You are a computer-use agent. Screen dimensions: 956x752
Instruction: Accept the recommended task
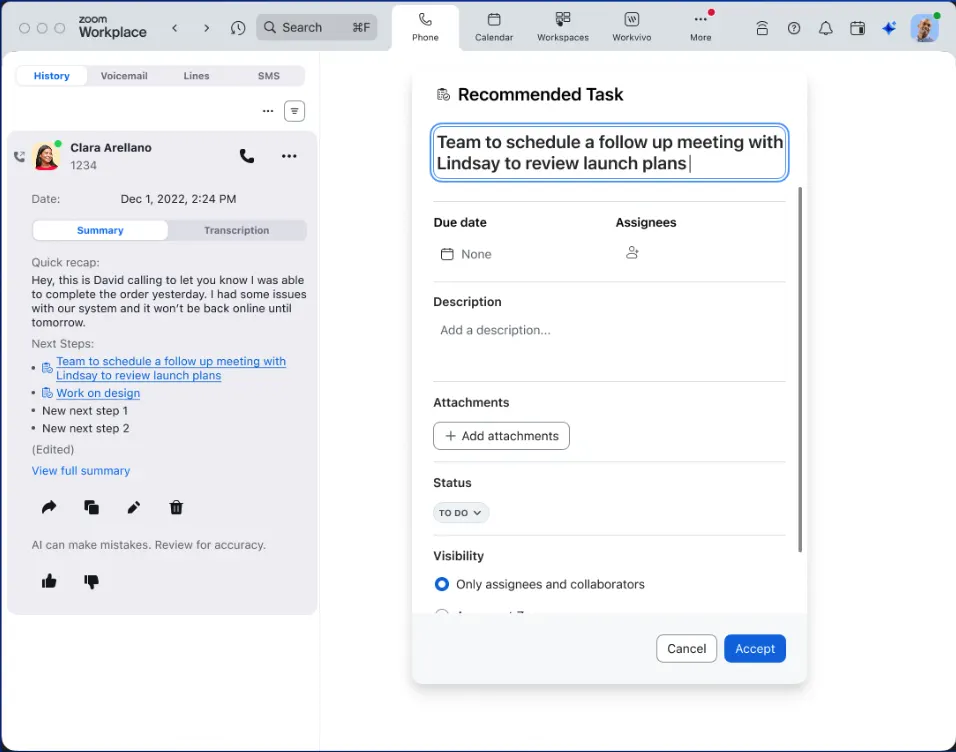(x=754, y=648)
